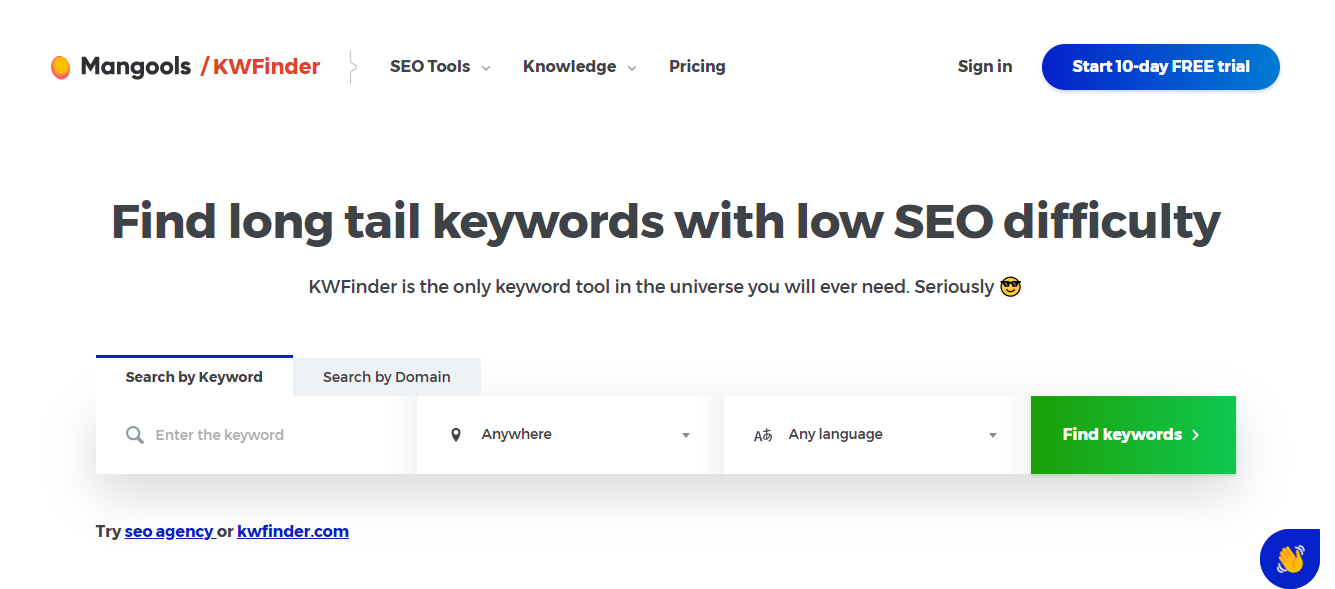Expand the Knowledge menu chevron
The height and width of the screenshot is (589, 1335).
pos(632,68)
